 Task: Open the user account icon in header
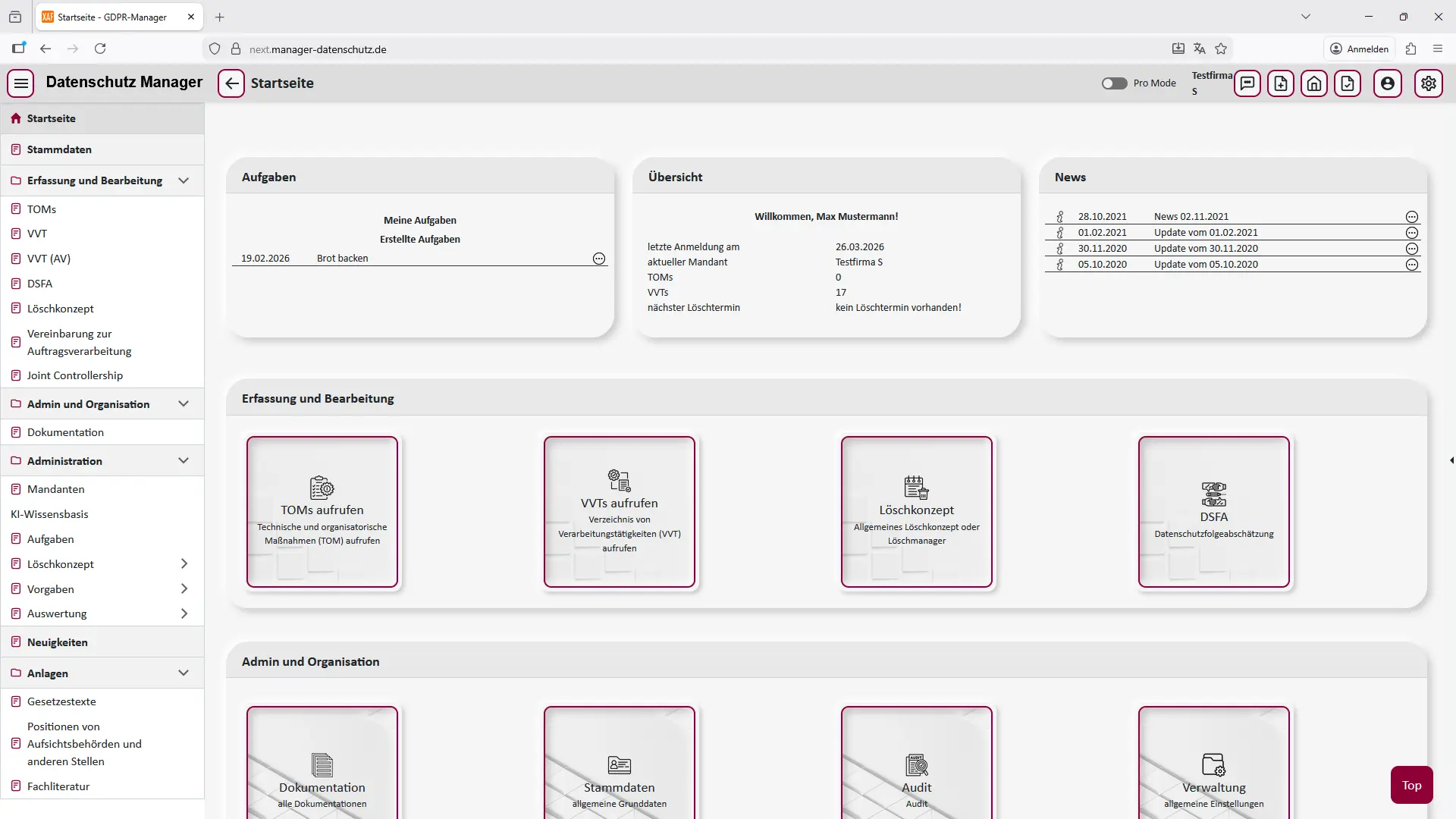[1387, 83]
